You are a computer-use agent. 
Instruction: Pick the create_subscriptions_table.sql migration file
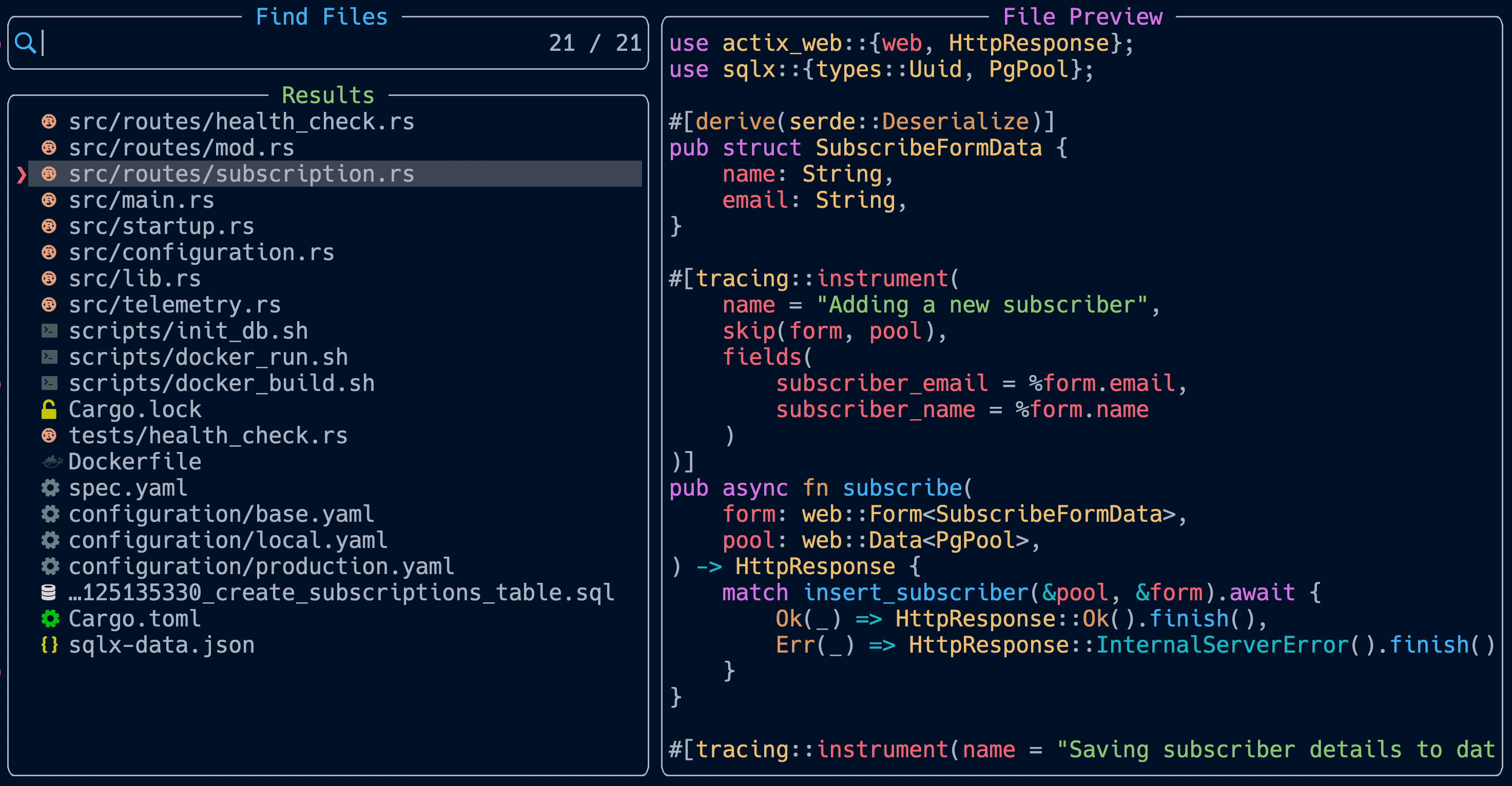pyautogui.click(x=335, y=593)
